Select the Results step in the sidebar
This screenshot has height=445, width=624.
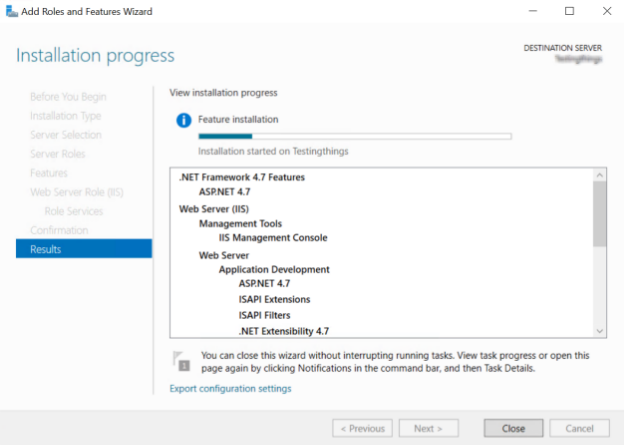(84, 249)
